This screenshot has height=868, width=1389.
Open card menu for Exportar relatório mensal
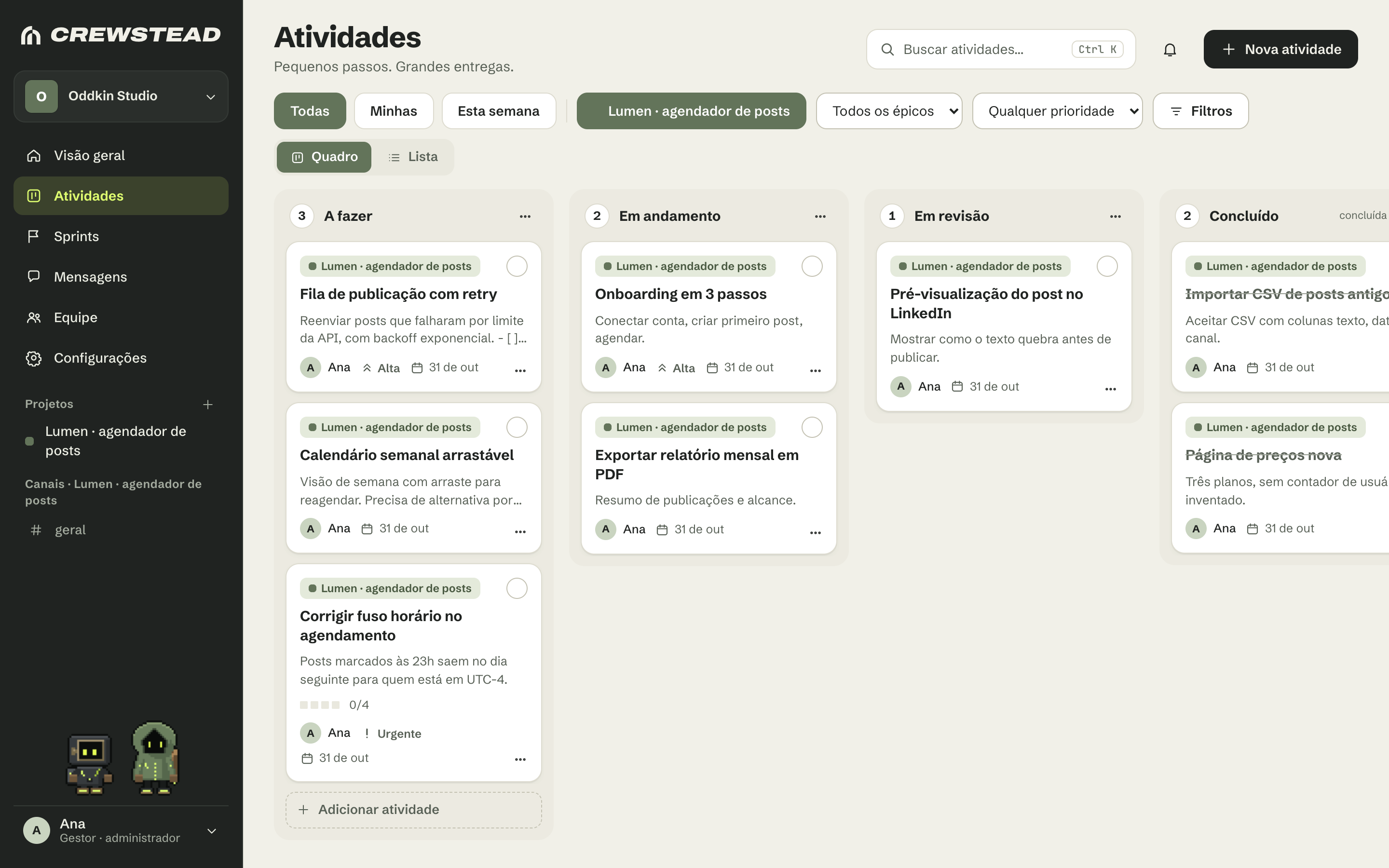pyautogui.click(x=815, y=533)
